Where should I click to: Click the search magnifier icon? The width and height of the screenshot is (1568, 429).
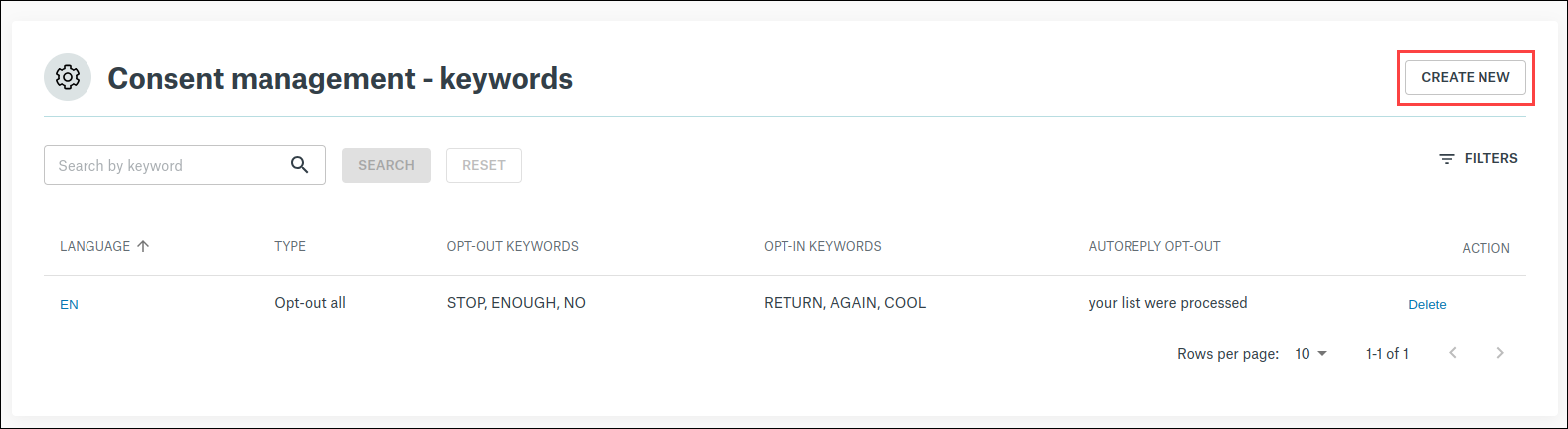[x=299, y=165]
